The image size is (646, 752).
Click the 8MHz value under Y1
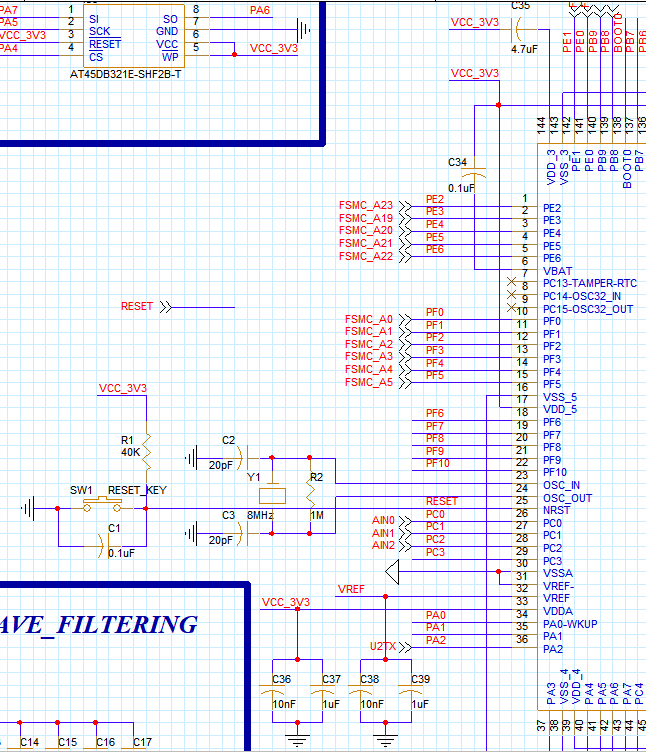(260, 515)
